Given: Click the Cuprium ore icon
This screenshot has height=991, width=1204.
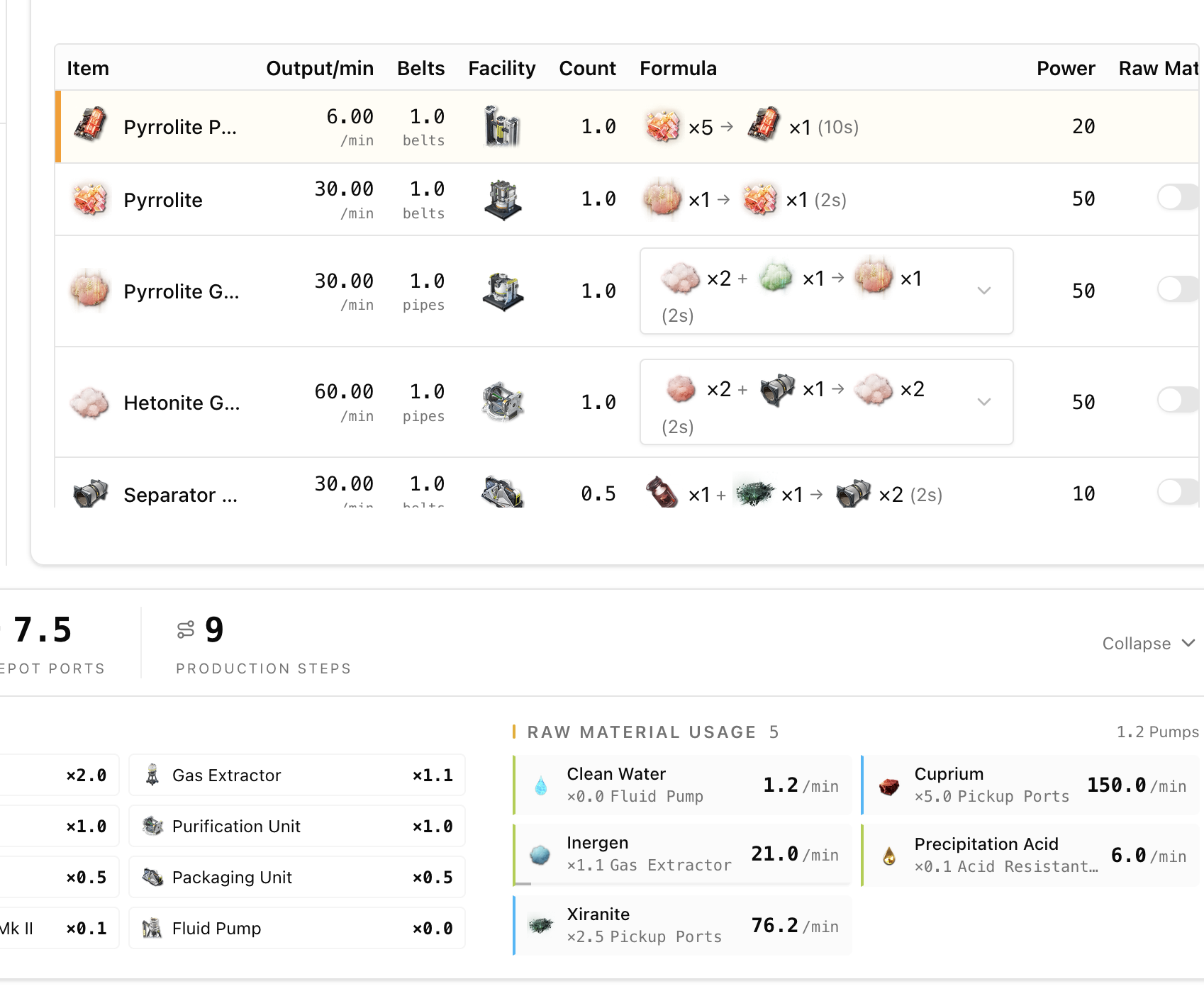Looking at the screenshot, I should 889,785.
